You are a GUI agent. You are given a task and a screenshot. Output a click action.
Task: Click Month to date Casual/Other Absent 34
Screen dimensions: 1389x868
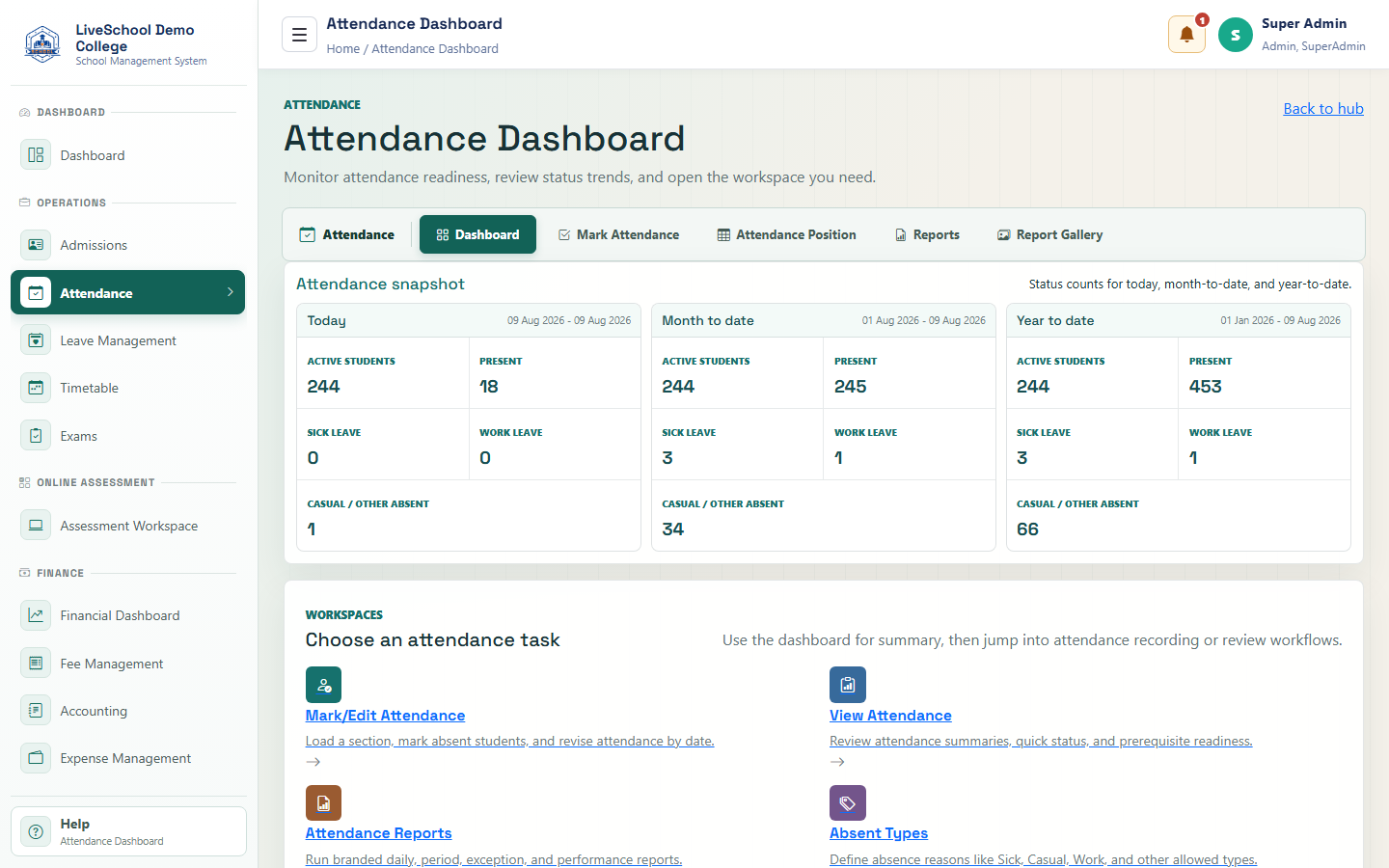click(673, 529)
